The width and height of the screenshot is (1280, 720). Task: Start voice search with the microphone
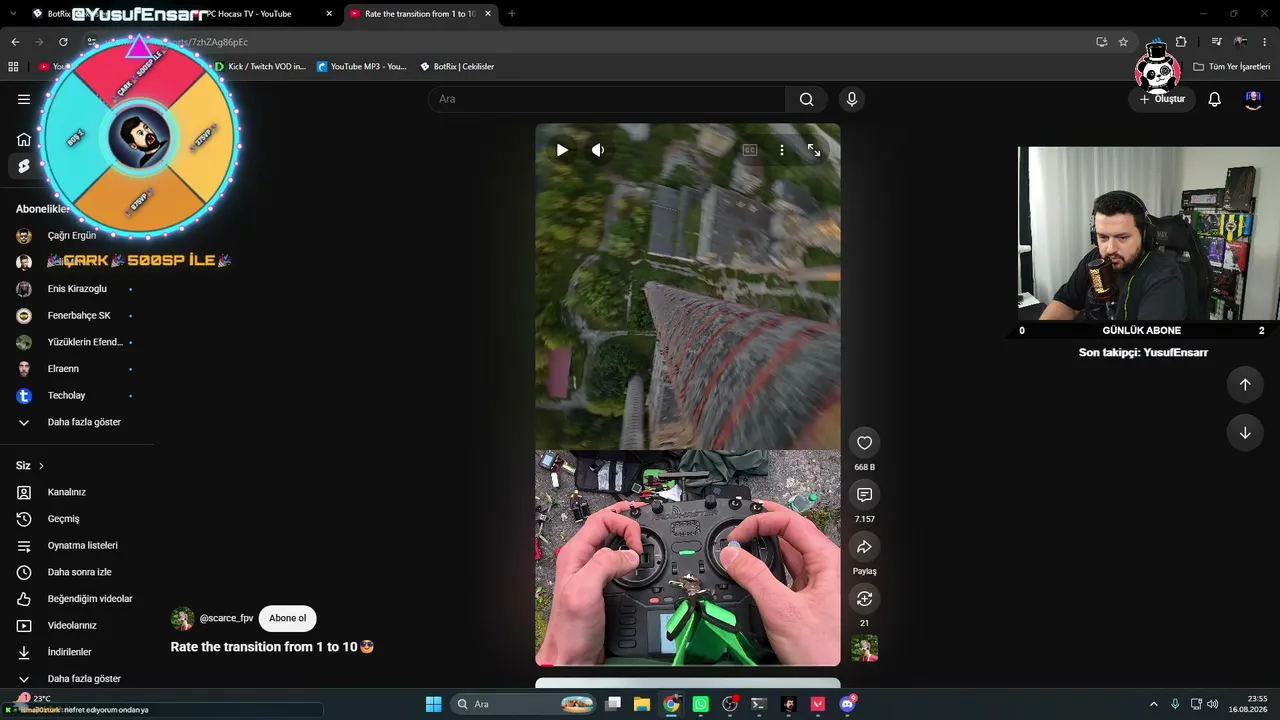click(x=852, y=99)
